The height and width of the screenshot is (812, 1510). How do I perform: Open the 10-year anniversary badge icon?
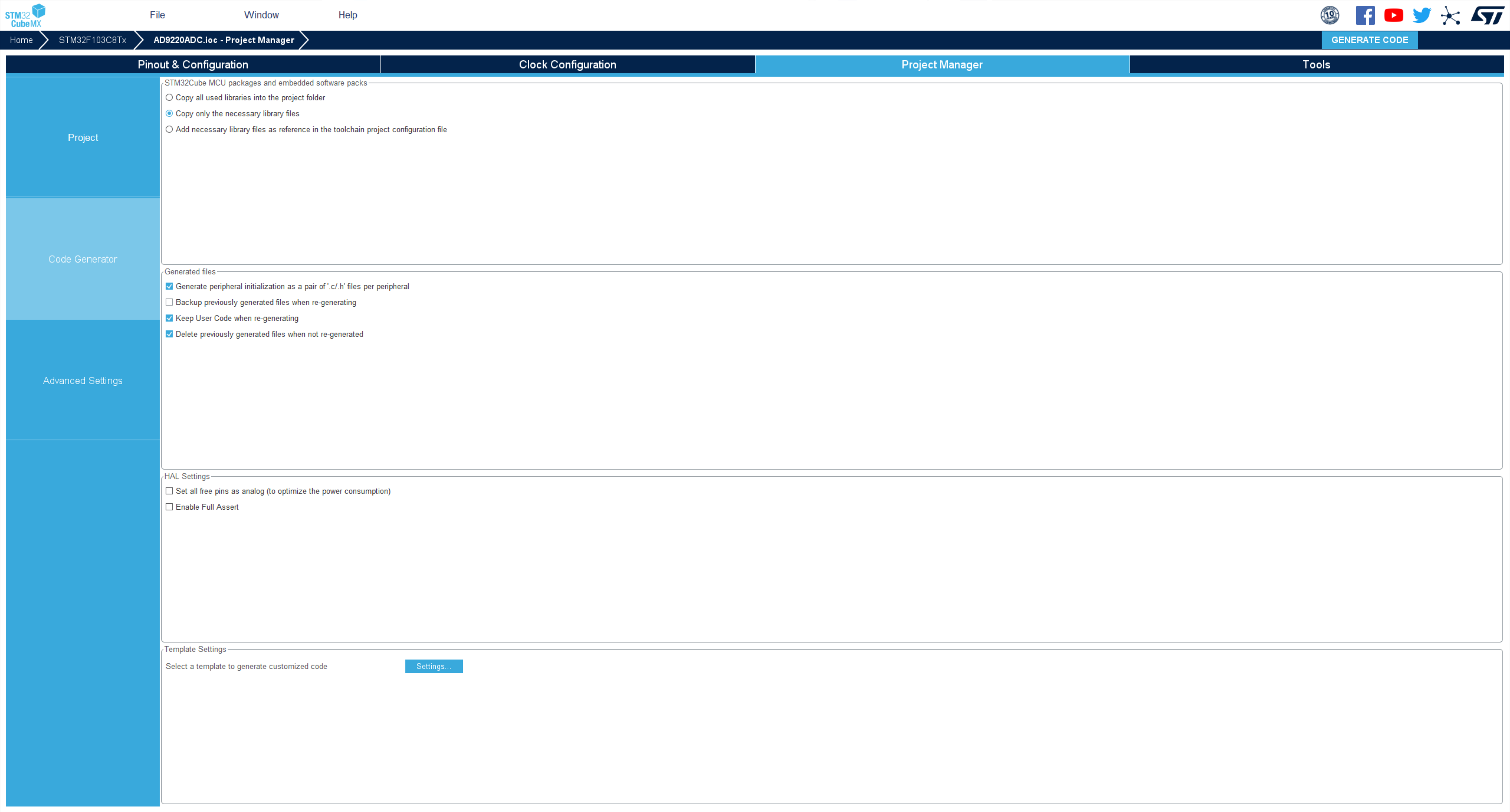point(1330,15)
